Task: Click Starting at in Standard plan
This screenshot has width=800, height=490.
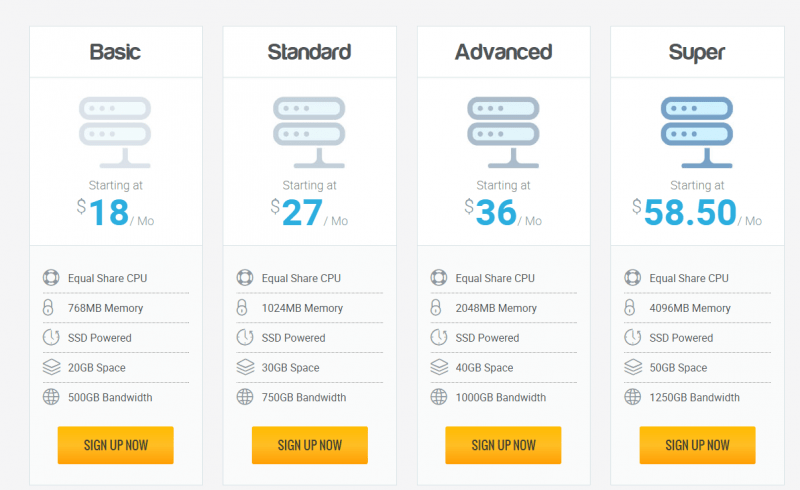Action: [310, 185]
